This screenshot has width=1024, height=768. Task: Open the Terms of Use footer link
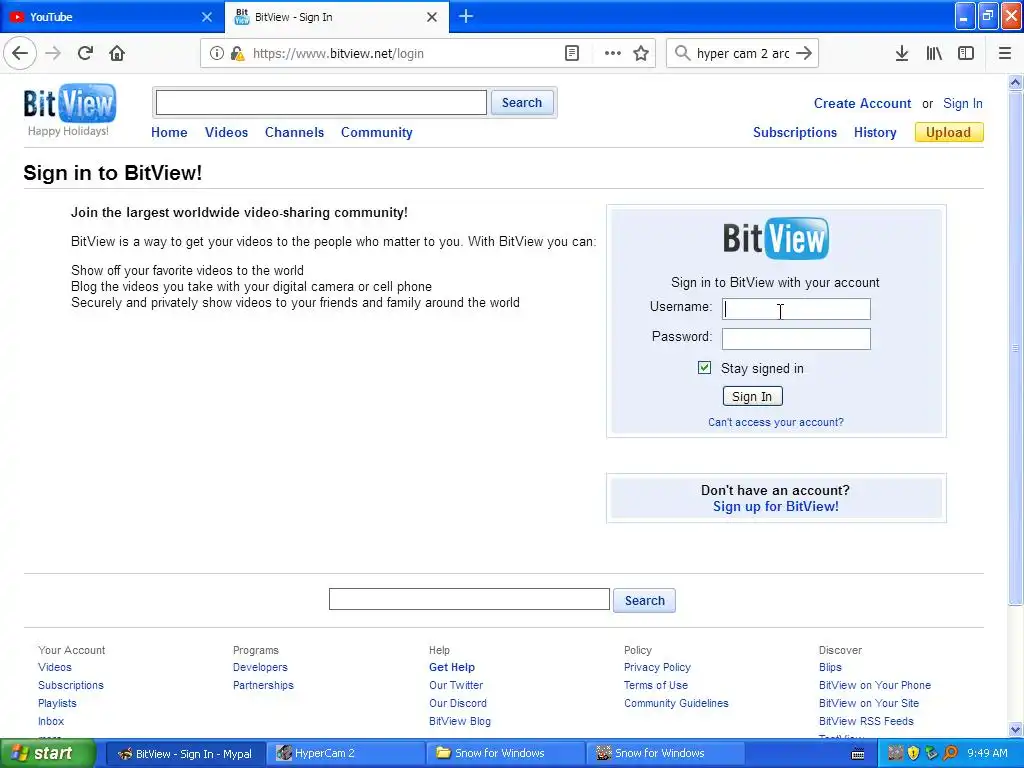point(656,685)
